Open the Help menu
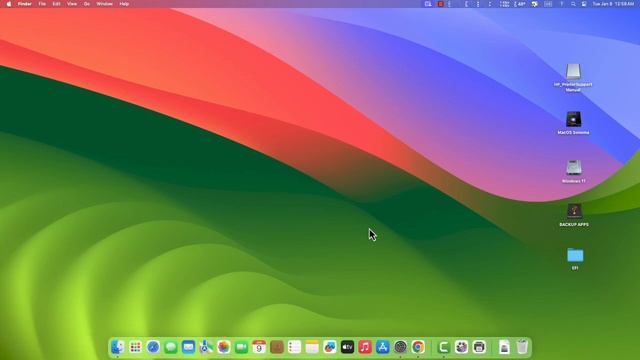The width and height of the screenshot is (640, 360). pyautogui.click(x=124, y=4)
